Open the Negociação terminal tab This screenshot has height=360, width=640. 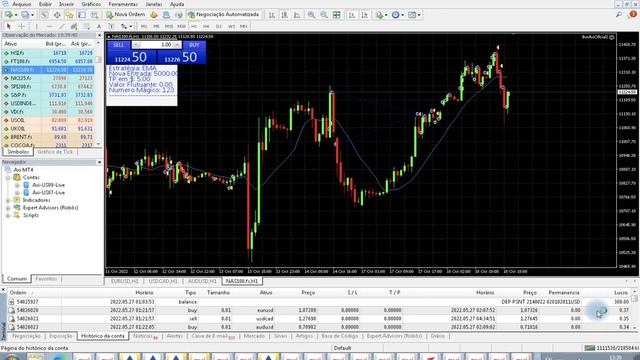point(27,336)
